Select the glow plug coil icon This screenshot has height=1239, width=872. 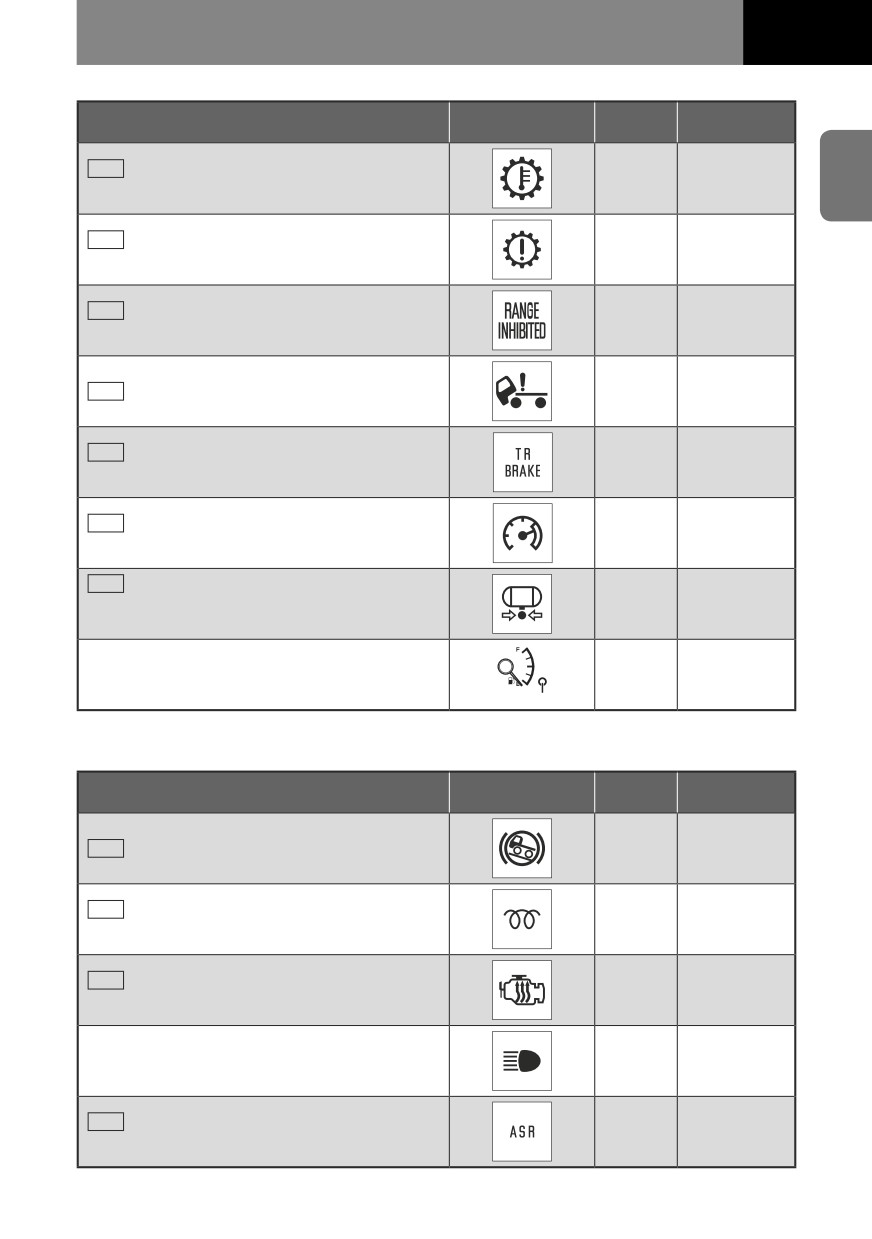522,919
